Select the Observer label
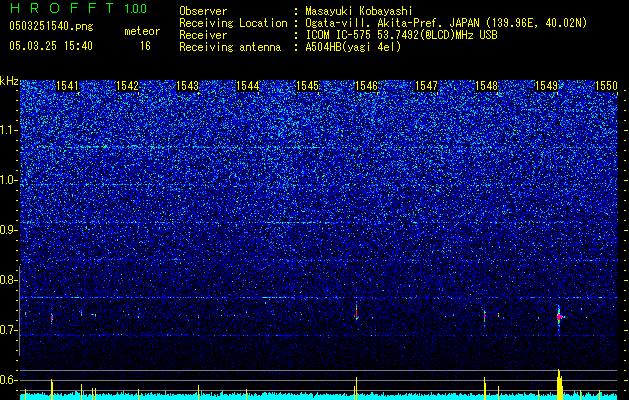The width and height of the screenshot is (629, 400). [203, 11]
